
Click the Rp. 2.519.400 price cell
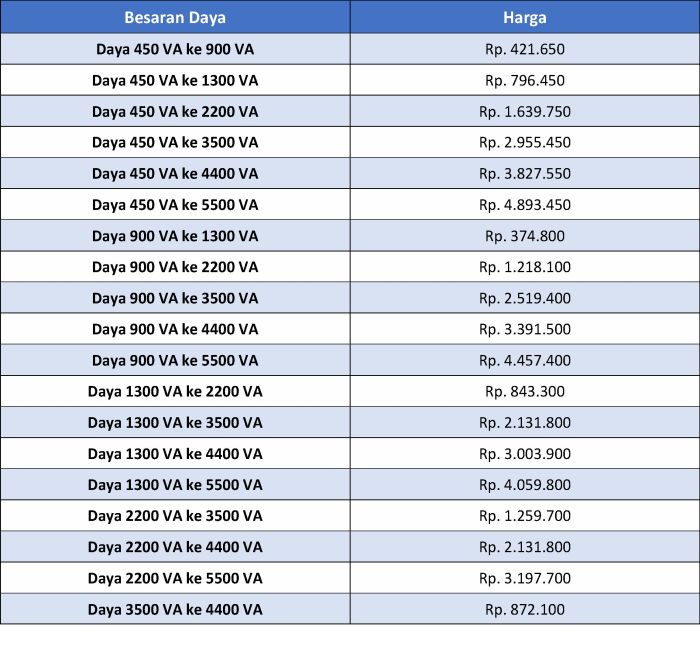(x=524, y=298)
